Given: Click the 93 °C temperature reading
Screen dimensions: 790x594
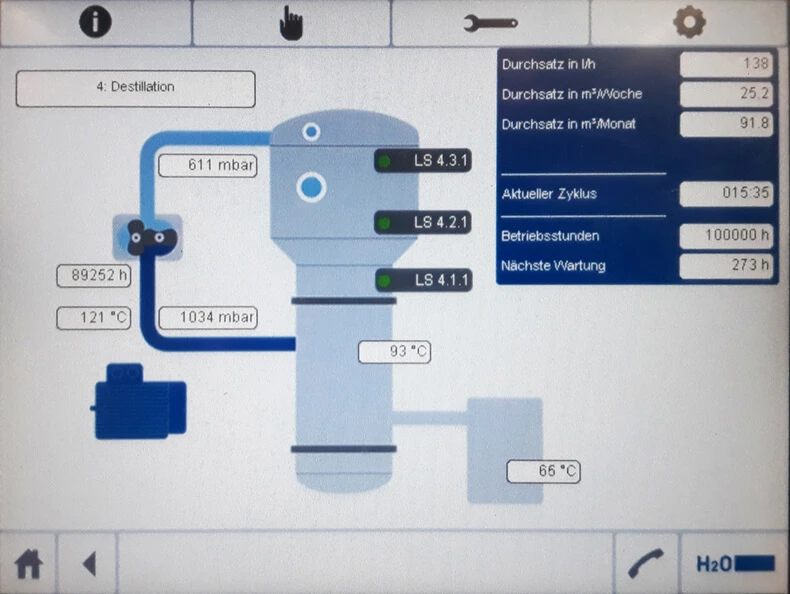Looking at the screenshot, I should [x=394, y=352].
